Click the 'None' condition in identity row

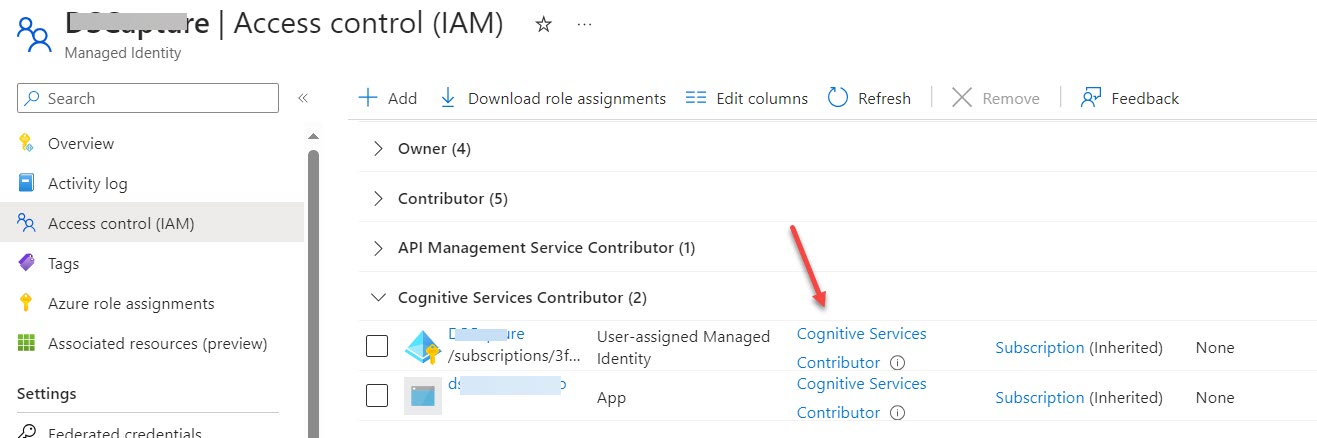tap(1215, 347)
